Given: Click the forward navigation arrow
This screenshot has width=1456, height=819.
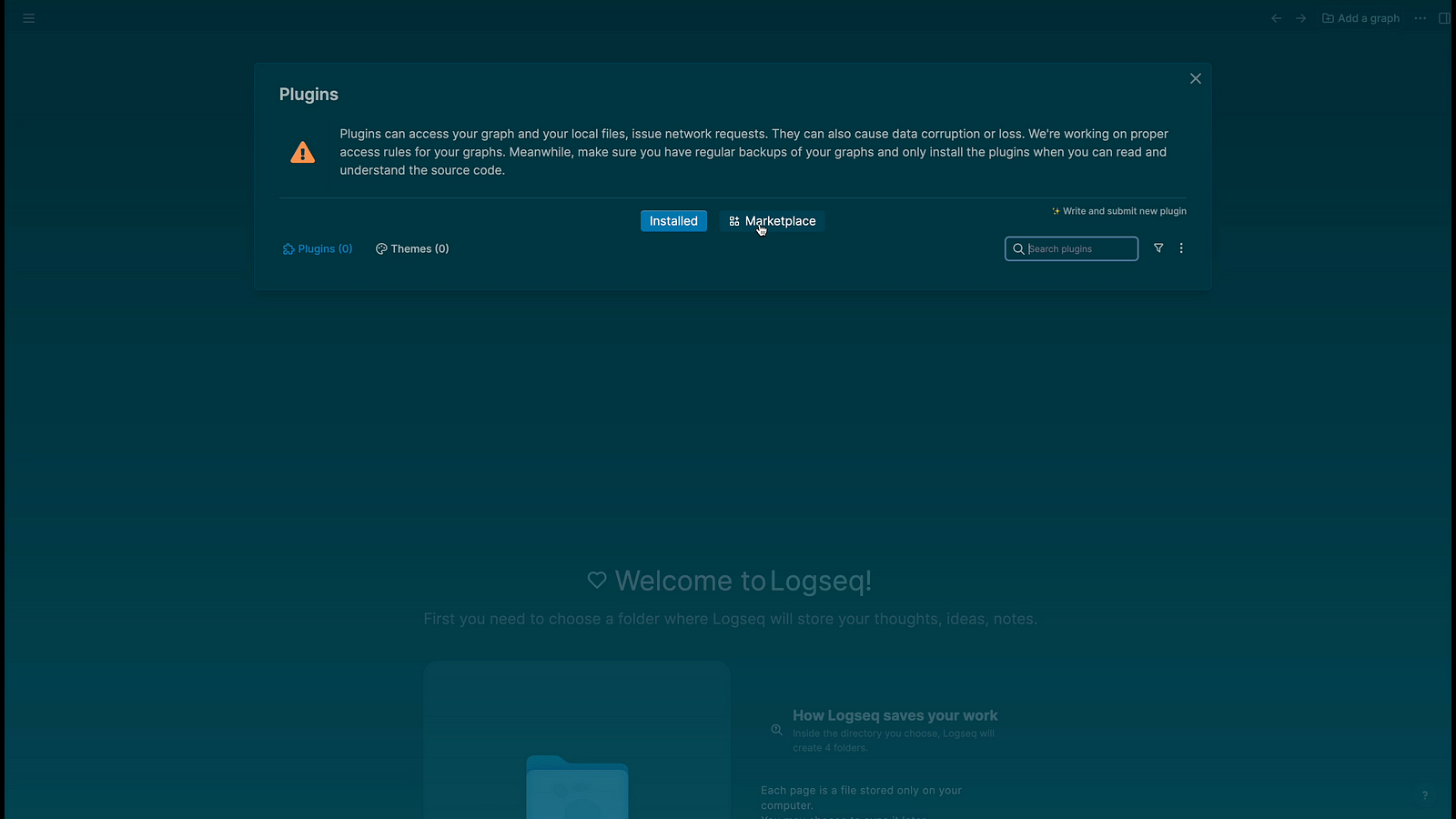Looking at the screenshot, I should (1301, 18).
